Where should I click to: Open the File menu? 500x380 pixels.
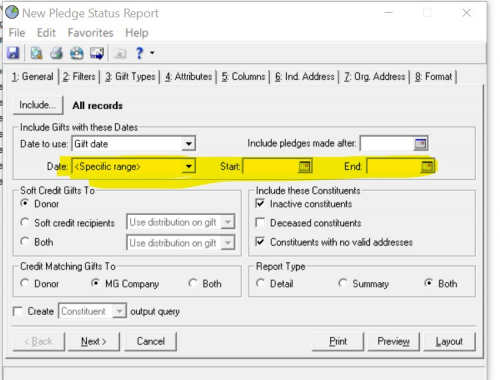17,33
